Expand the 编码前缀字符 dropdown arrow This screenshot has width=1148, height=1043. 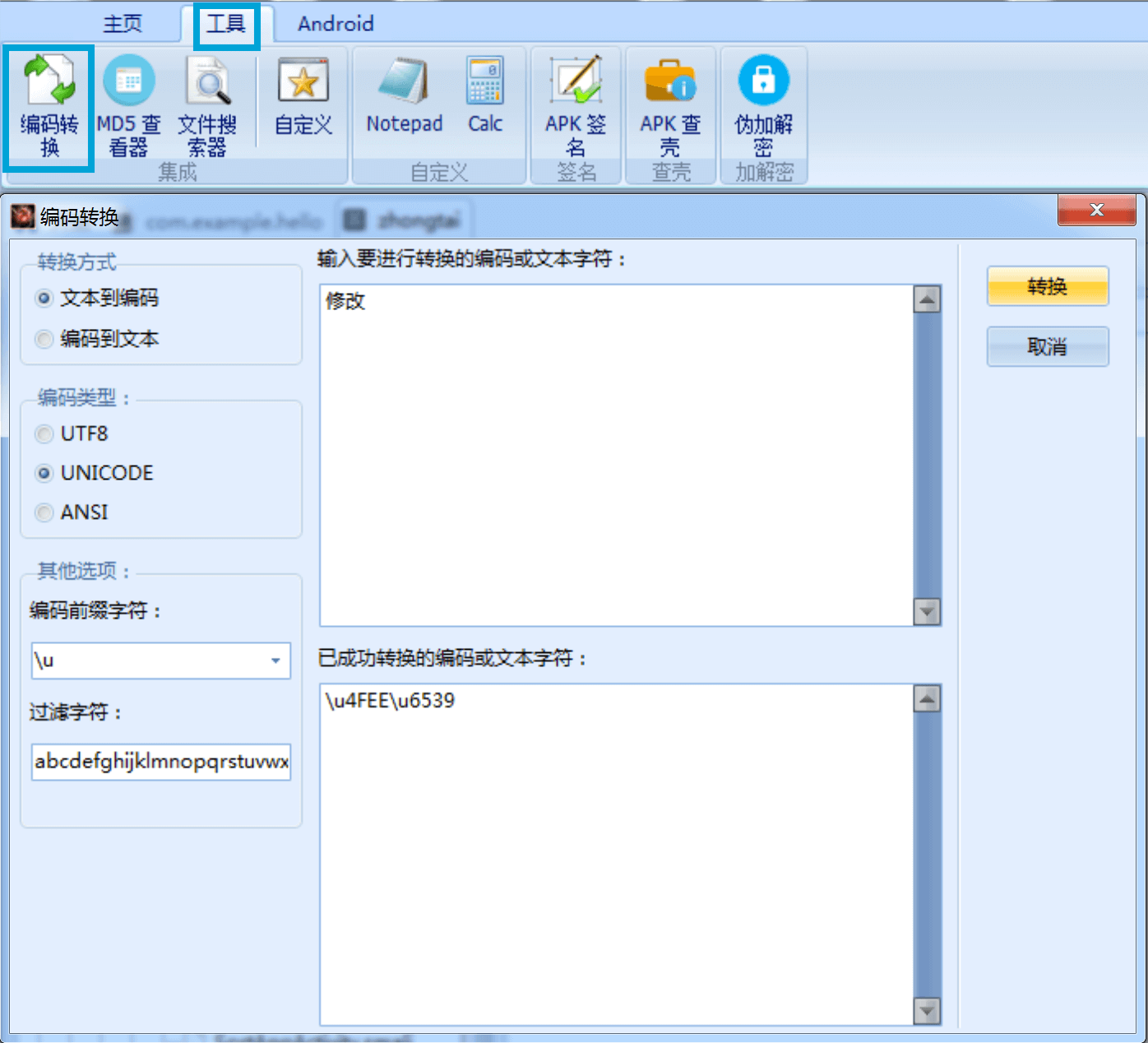tap(275, 661)
